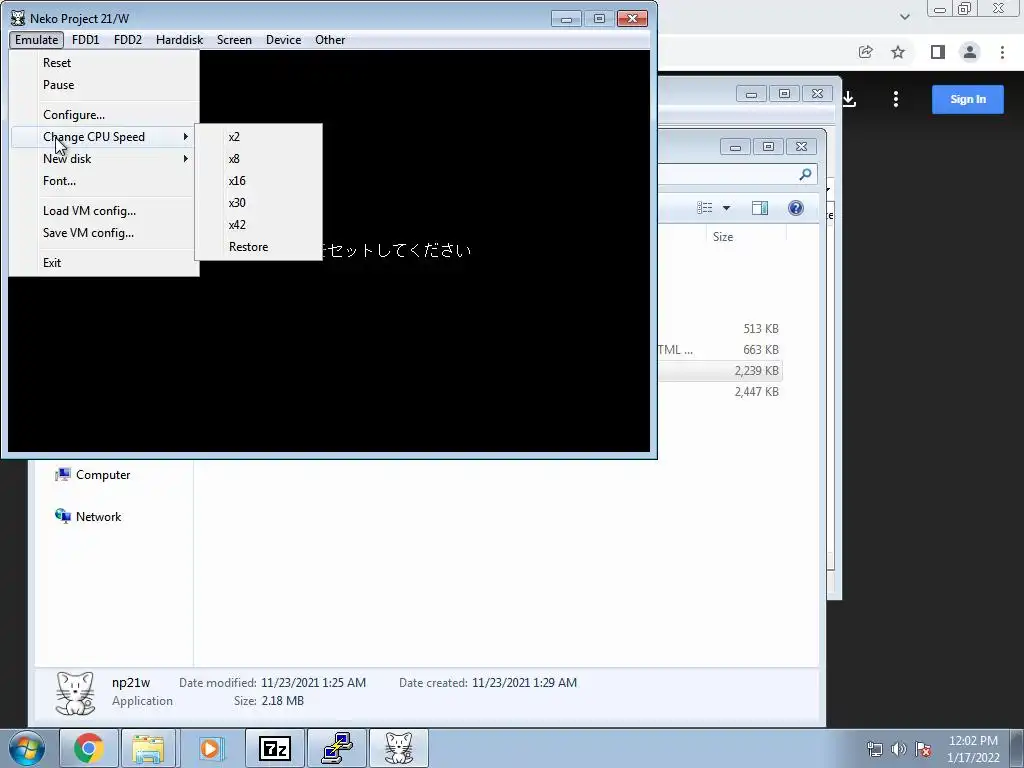Select Save VM config...
1024x768 pixels.
coord(104,233)
